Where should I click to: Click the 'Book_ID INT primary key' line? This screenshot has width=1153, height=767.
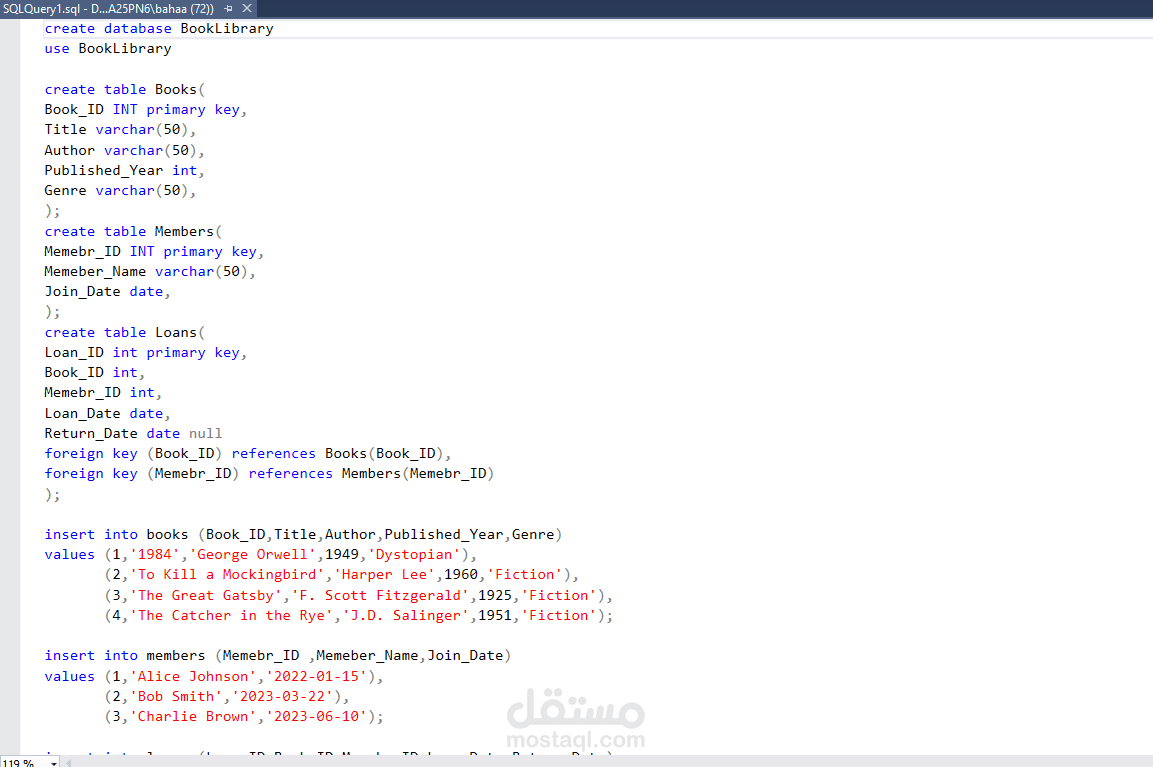146,110
